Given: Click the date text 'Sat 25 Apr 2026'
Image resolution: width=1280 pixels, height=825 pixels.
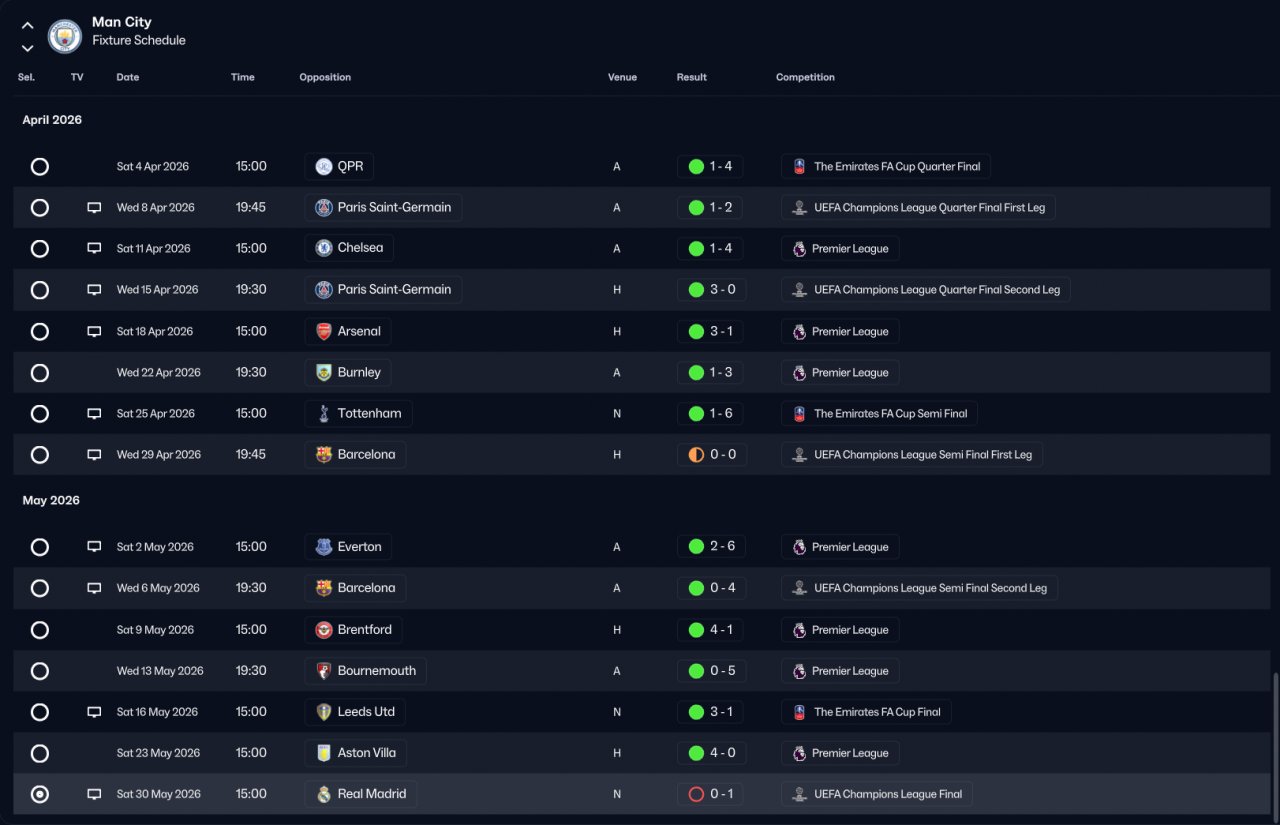Looking at the screenshot, I should [158, 413].
